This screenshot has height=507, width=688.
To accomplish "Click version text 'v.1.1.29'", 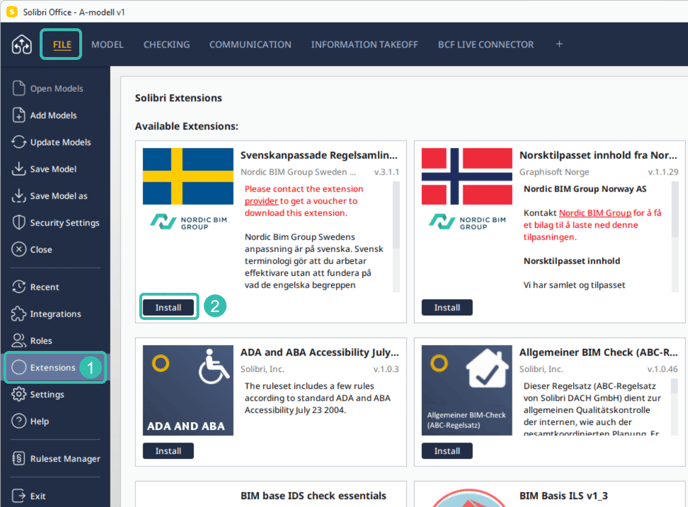I will tap(663, 172).
